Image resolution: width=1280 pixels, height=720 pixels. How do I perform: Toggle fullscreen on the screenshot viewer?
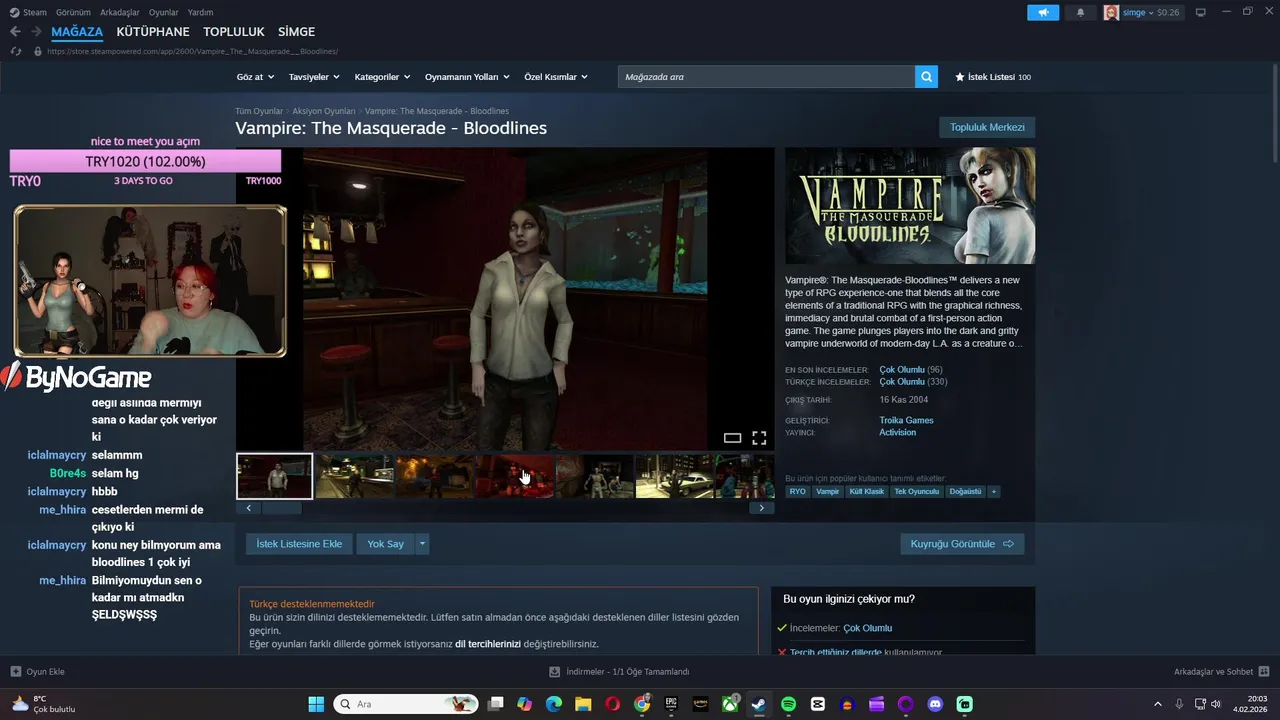(x=759, y=438)
